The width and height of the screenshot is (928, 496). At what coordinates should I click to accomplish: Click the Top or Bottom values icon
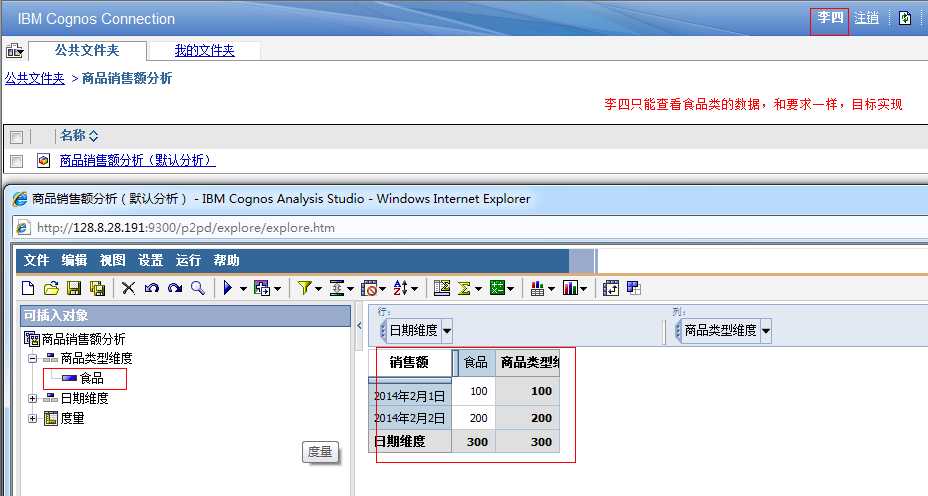click(337, 288)
